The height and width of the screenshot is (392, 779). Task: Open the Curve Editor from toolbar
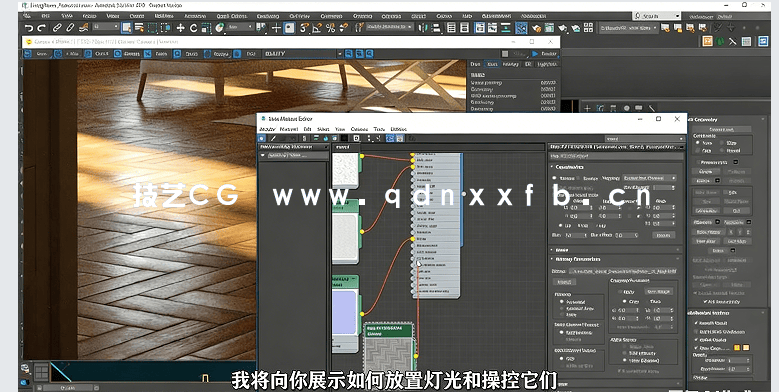point(493,28)
